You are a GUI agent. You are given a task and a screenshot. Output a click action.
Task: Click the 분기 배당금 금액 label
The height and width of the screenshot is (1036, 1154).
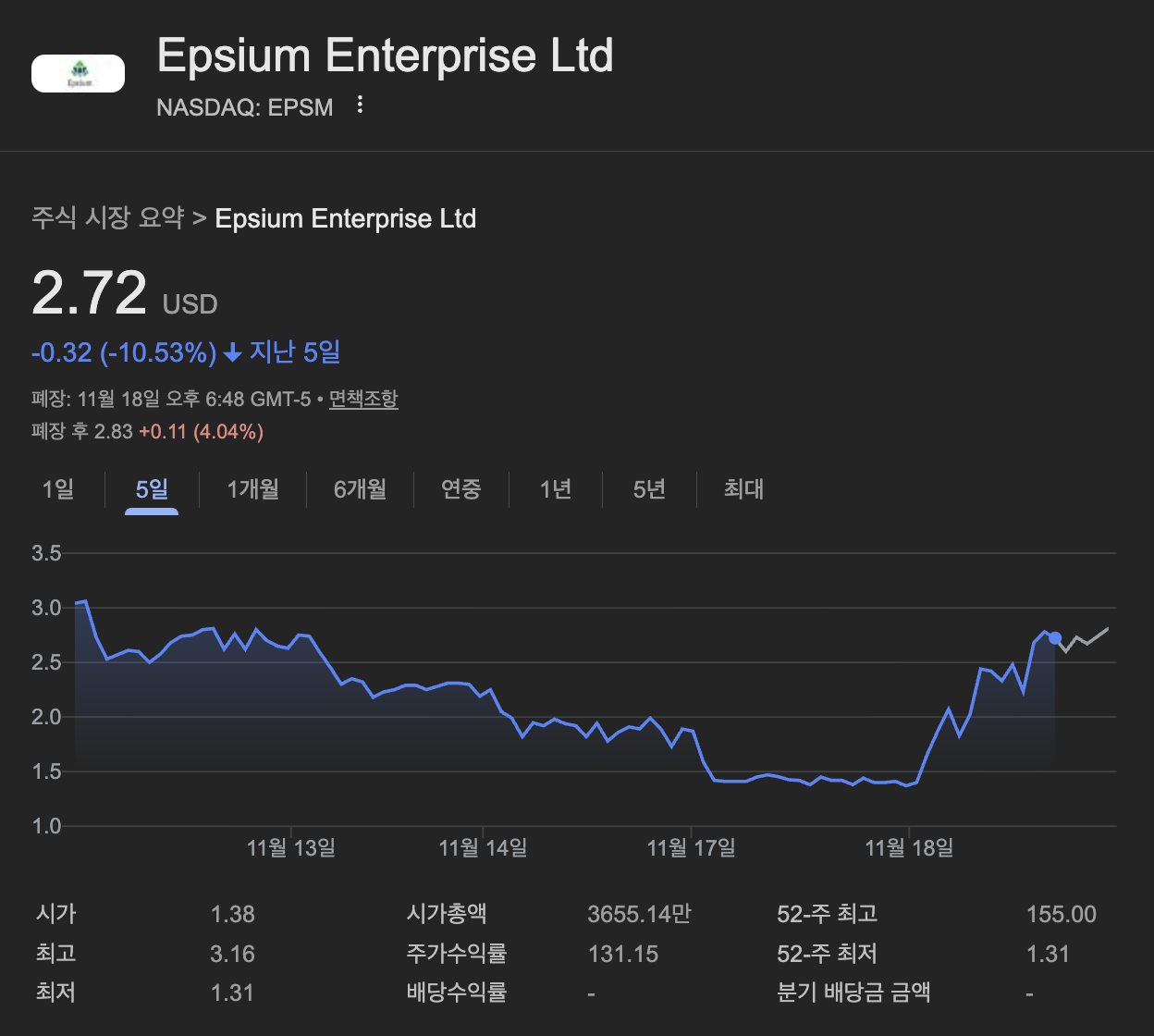[853, 993]
